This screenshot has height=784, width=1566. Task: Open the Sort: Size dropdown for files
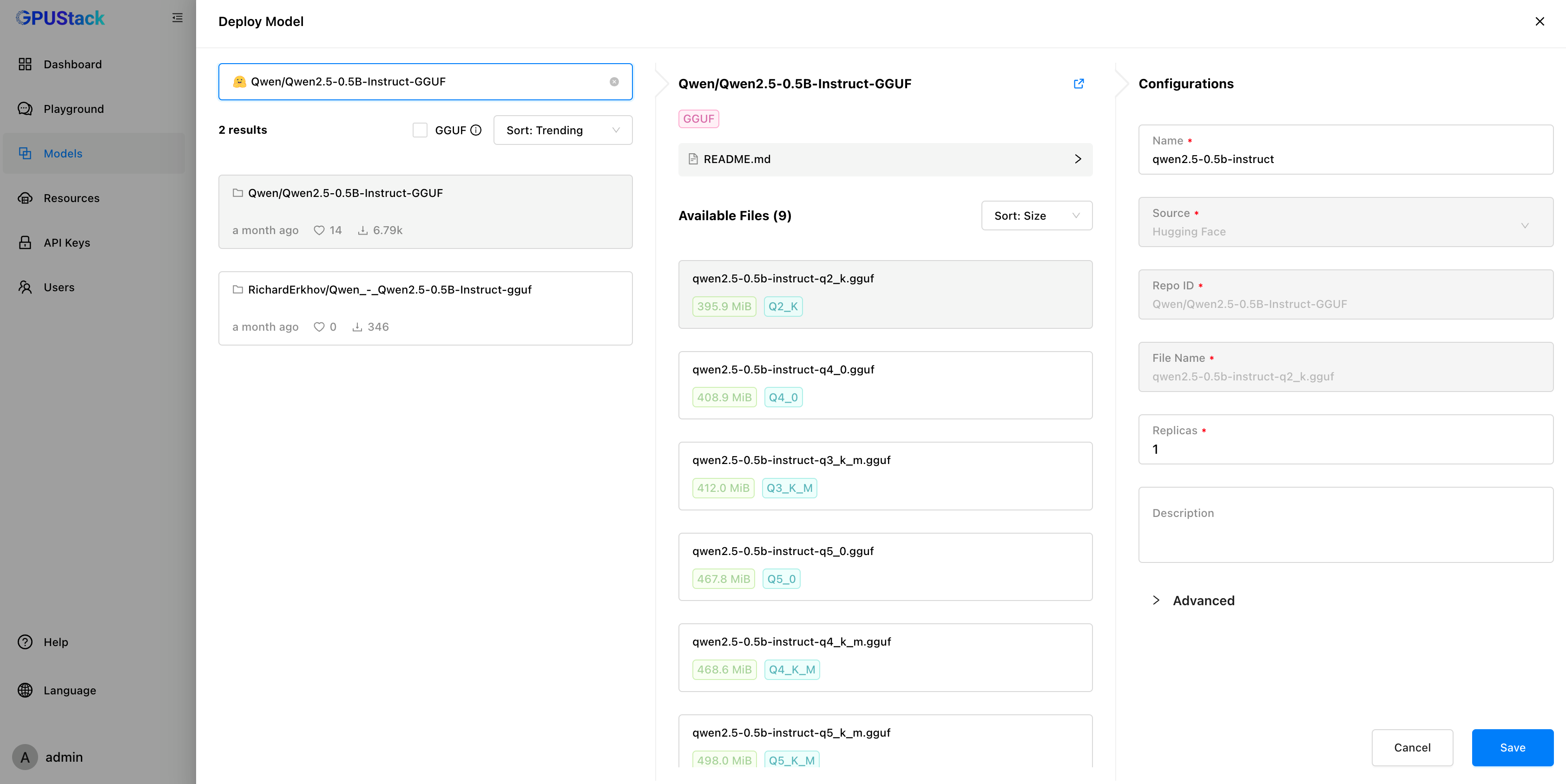(1037, 215)
